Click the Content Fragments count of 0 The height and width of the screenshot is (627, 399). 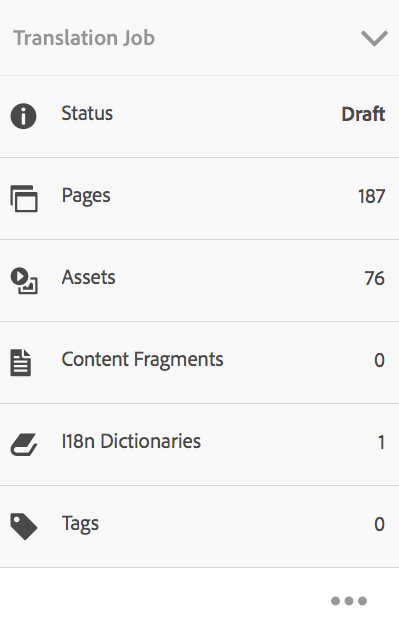379,360
